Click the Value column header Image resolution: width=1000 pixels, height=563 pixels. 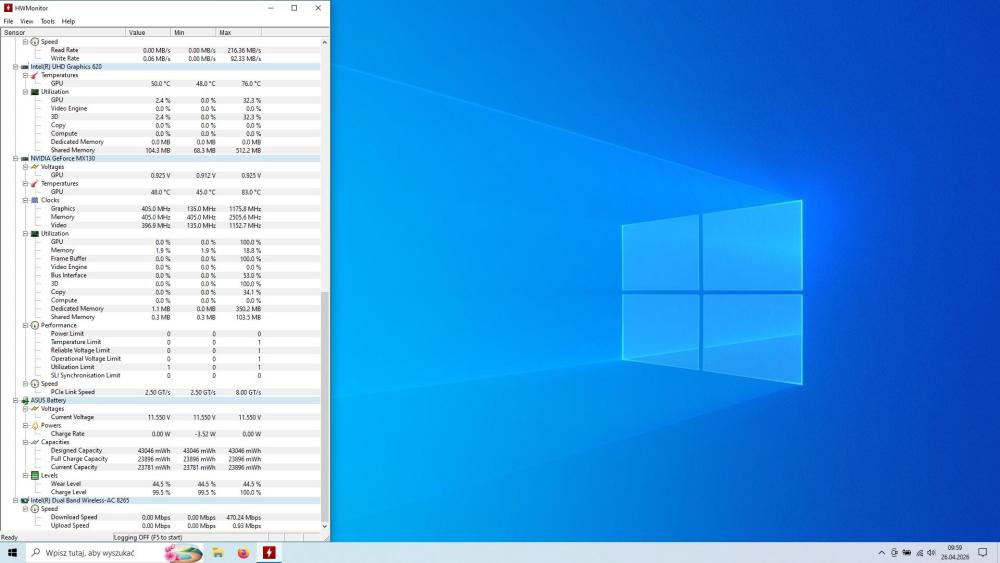pyautogui.click(x=148, y=33)
